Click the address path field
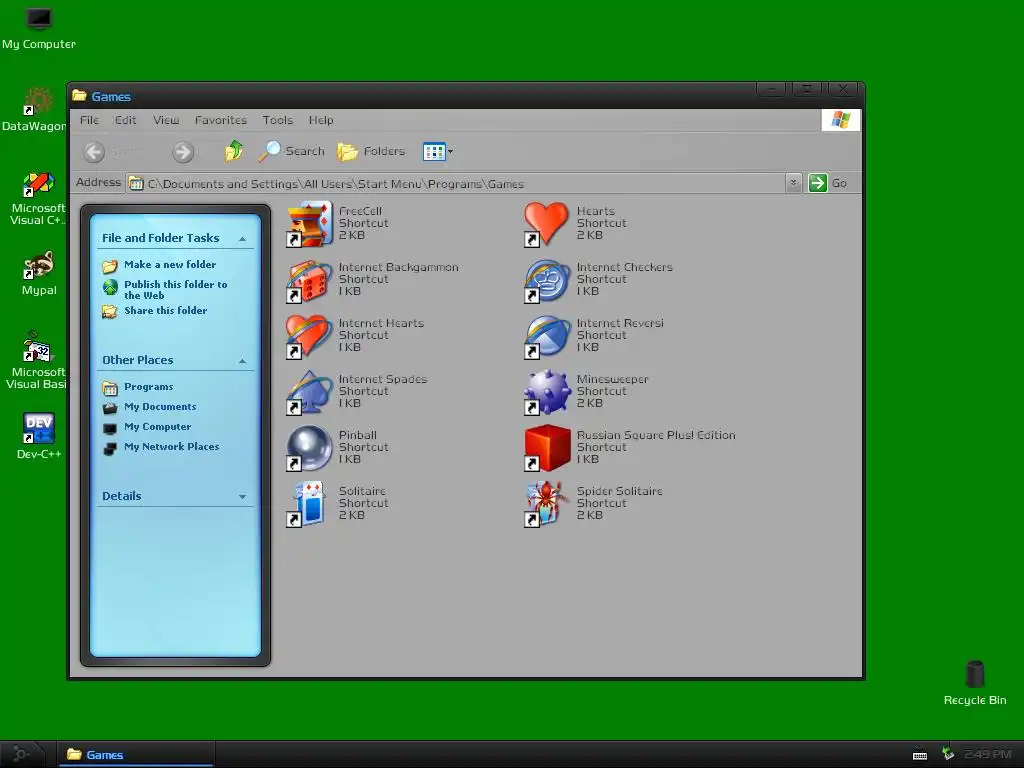This screenshot has width=1024, height=768. [456, 184]
